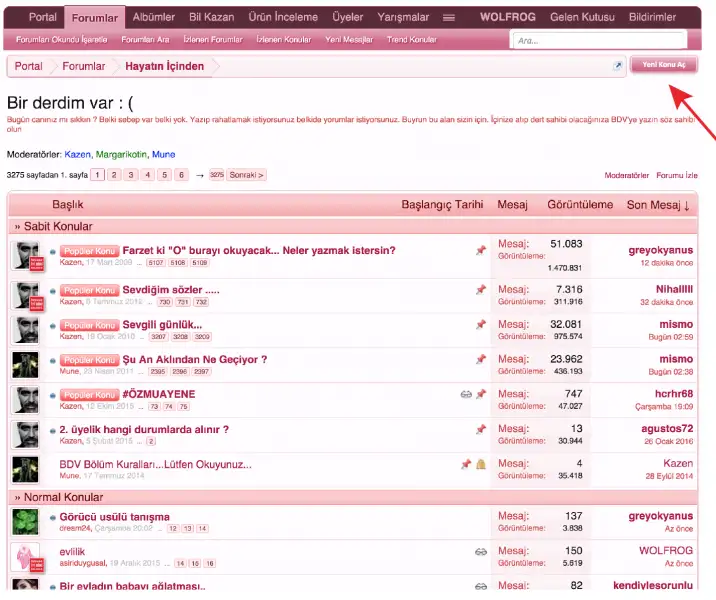Open Ürün İnceleme tab
716x600 pixels.
point(283,17)
